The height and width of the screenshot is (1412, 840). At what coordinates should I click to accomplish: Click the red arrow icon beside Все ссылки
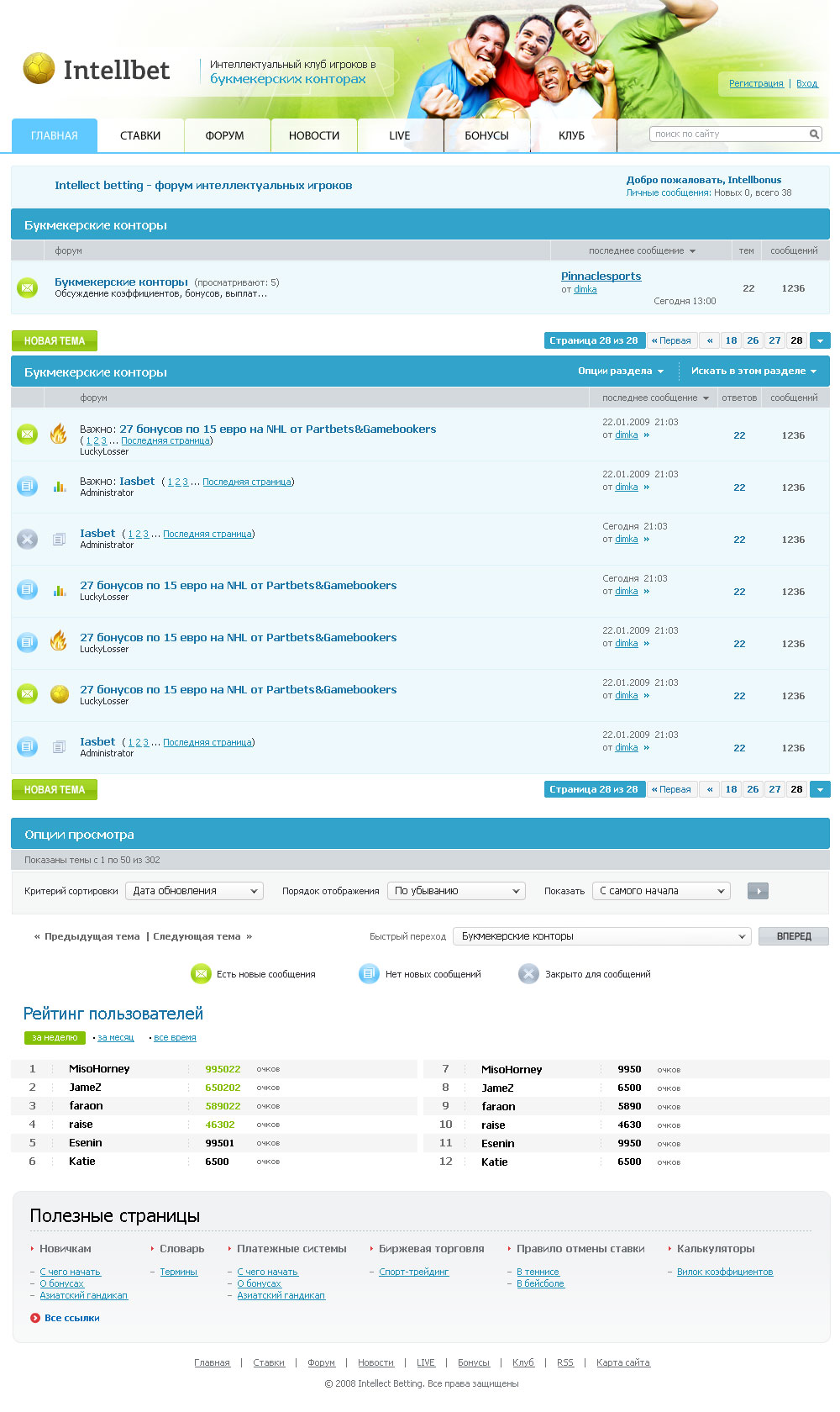[35, 1318]
